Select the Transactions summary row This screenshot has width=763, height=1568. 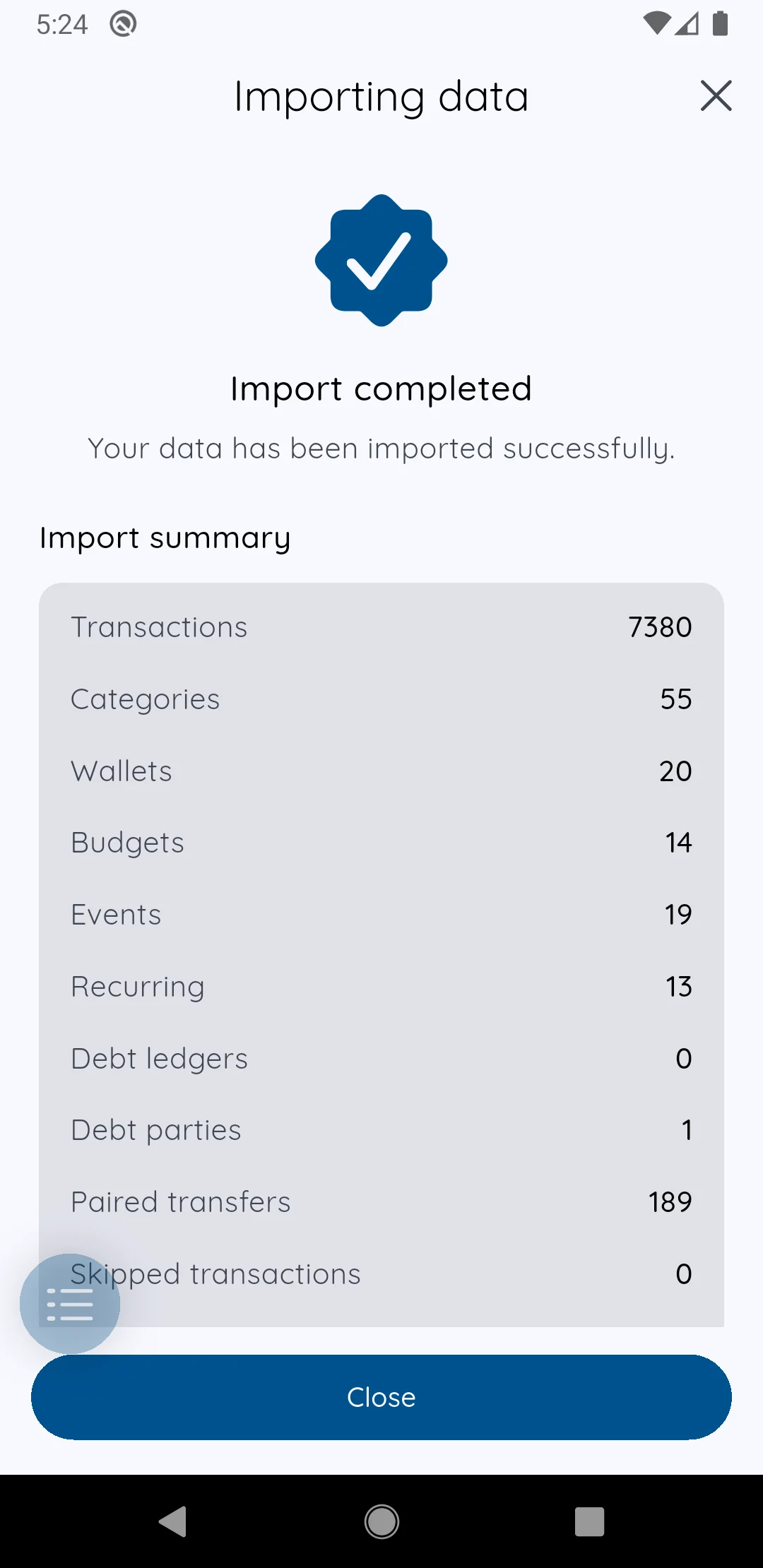pos(381,627)
